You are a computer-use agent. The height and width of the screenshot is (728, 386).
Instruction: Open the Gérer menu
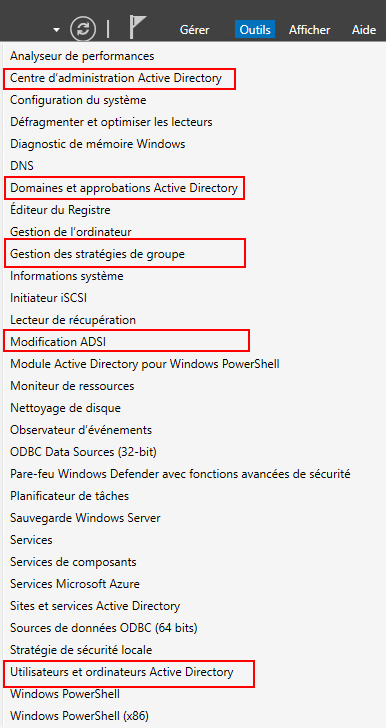click(194, 30)
